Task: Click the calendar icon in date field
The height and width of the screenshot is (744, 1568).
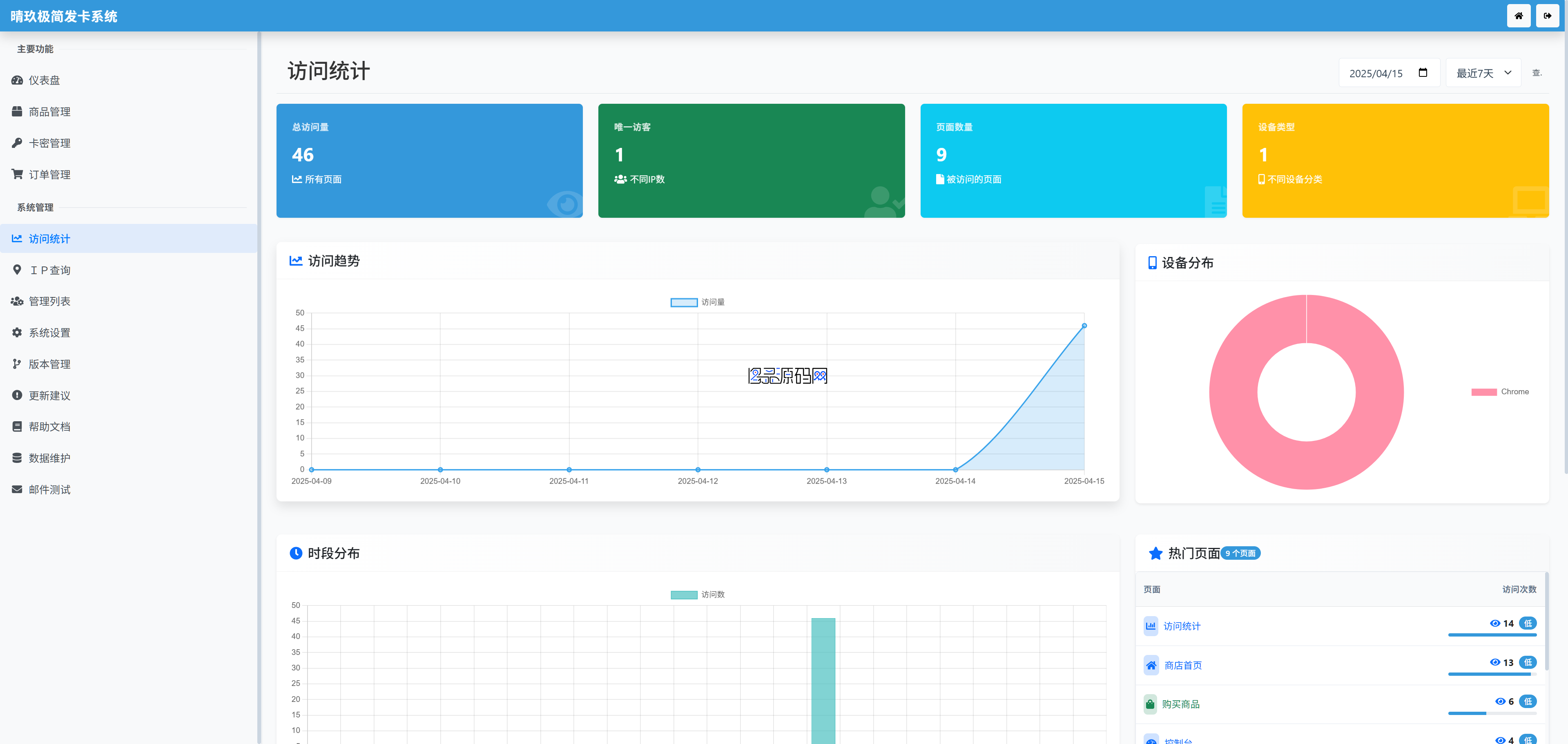Action: coord(1423,72)
